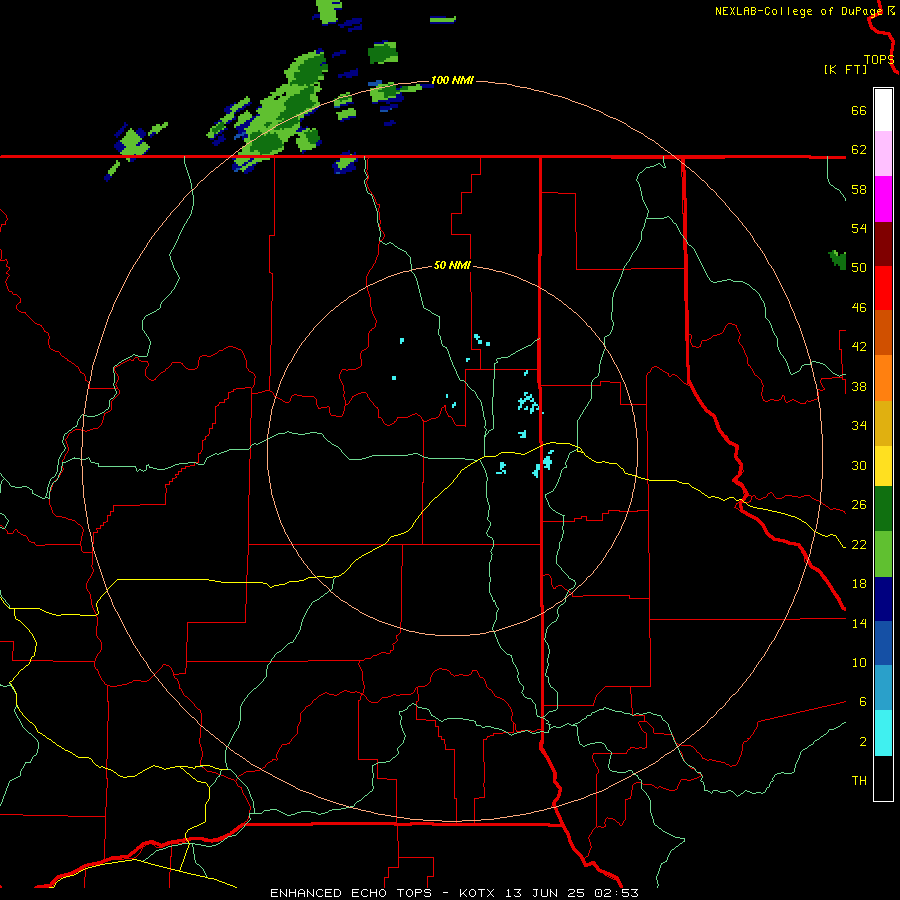Pick the bright red legend swatch
The height and width of the screenshot is (900, 900).
883,288
